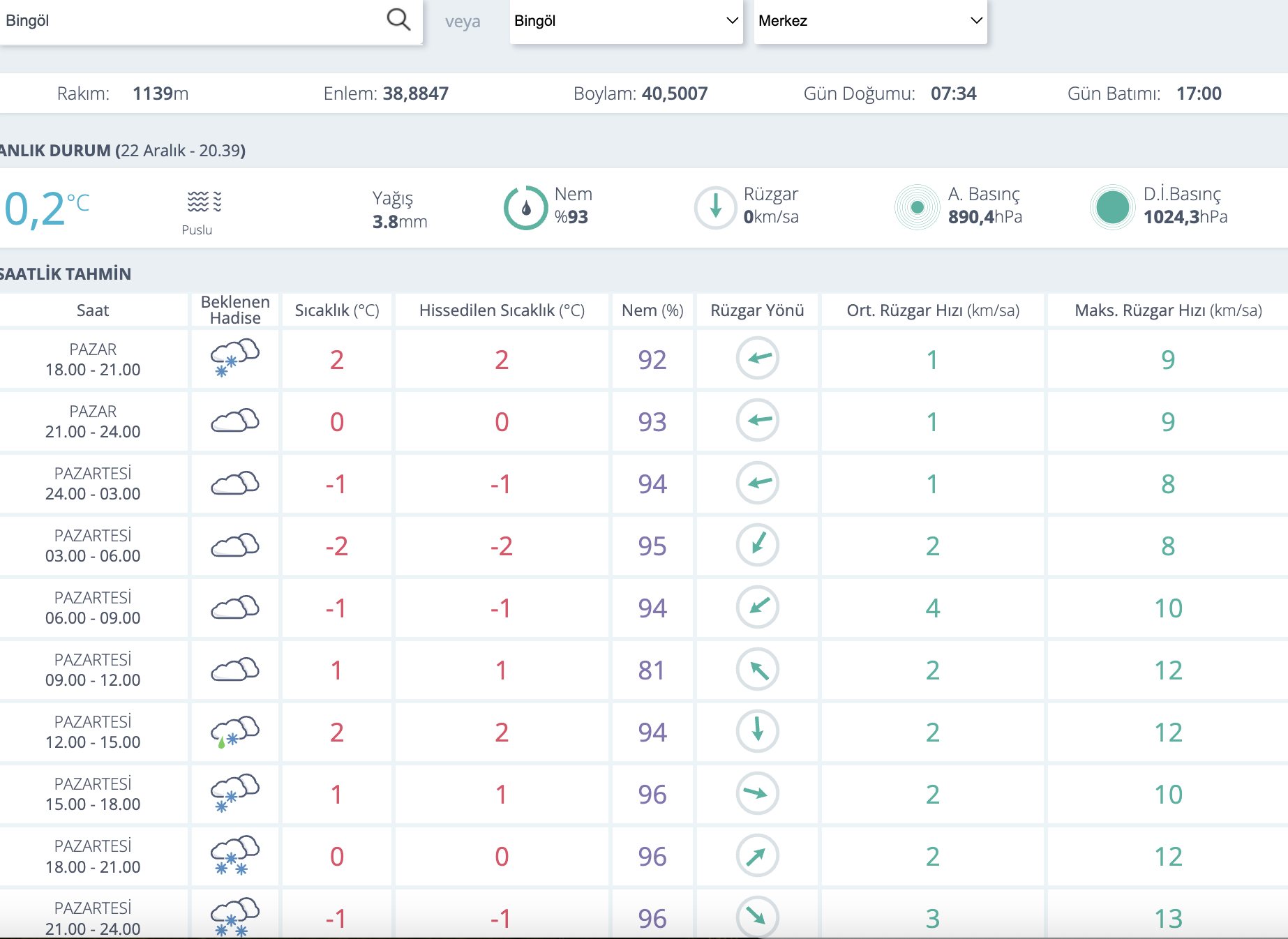The image size is (1288, 939).
Task: Click wind direction icon for PAZARTESİ 24.00 - 03.00
Action: [x=757, y=483]
